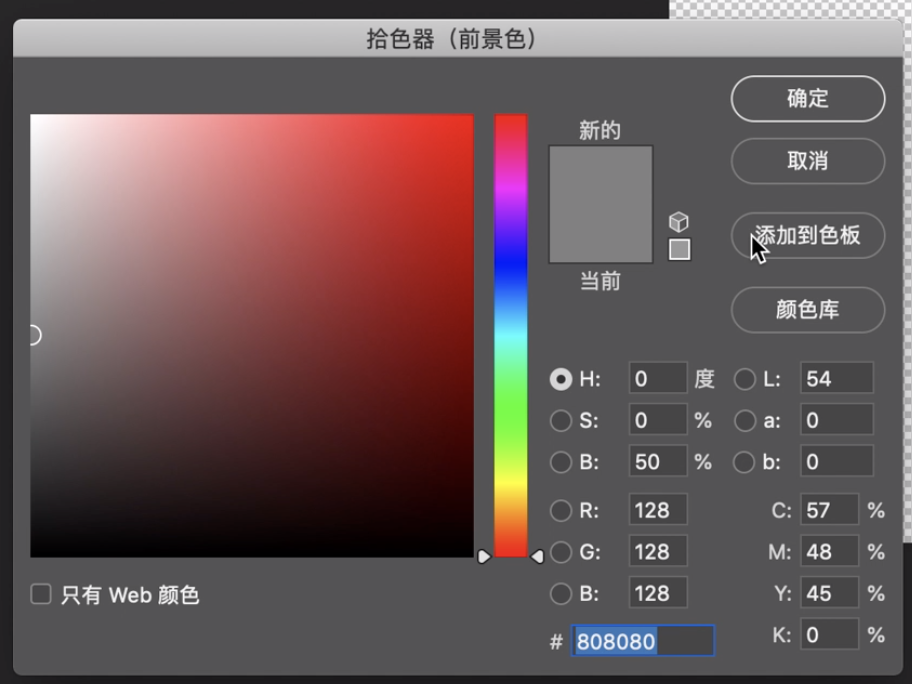Select the H hue radio button
912x684 pixels.
pos(561,379)
